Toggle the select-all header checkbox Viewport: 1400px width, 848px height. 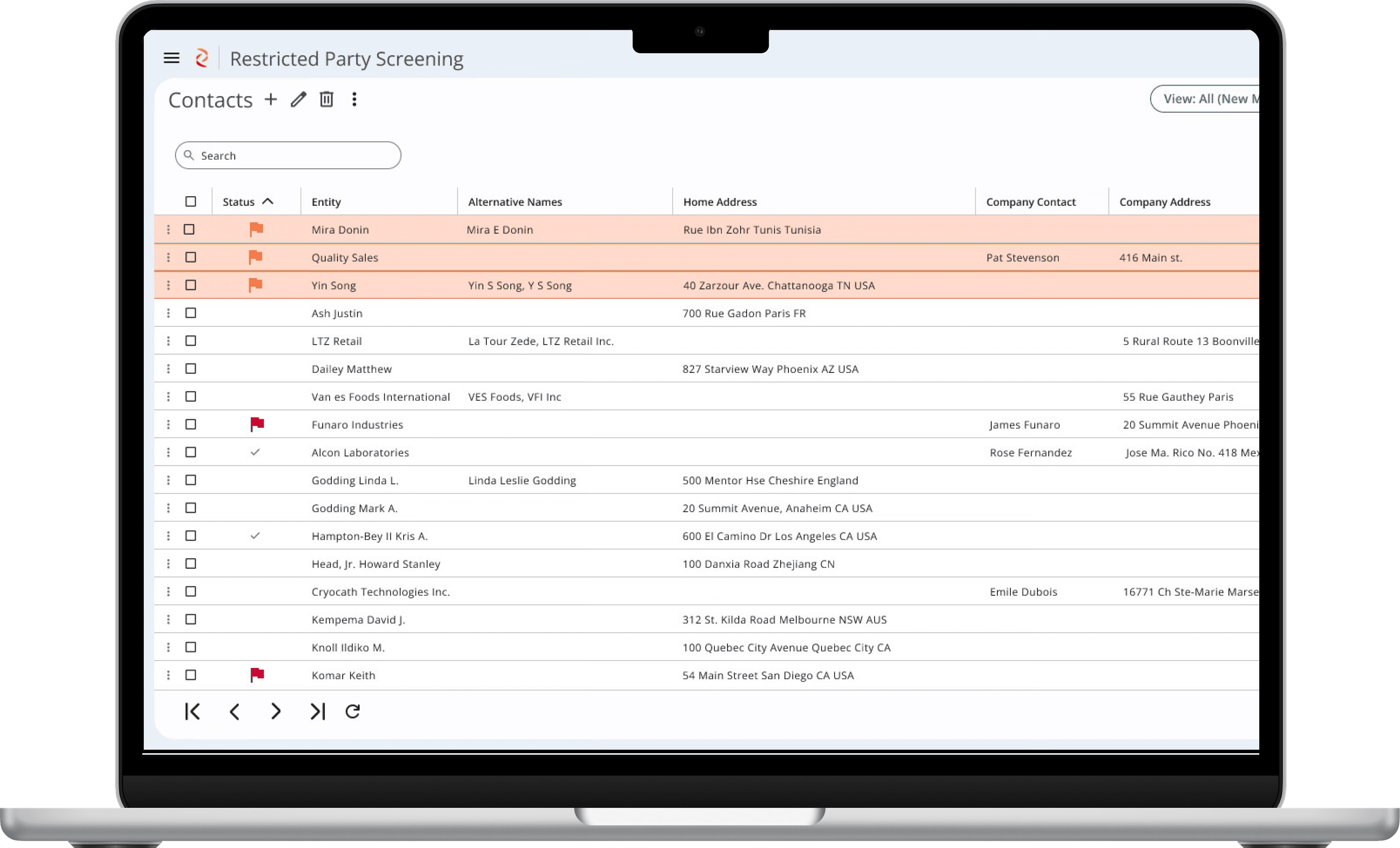tap(190, 202)
